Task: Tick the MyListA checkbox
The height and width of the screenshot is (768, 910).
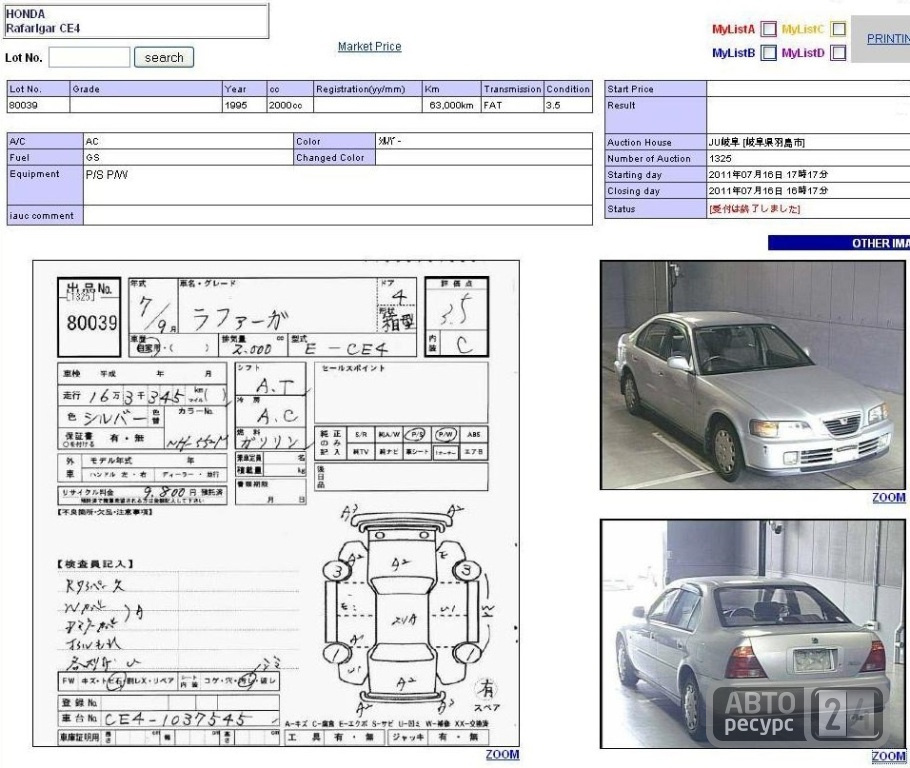Action: (x=768, y=29)
